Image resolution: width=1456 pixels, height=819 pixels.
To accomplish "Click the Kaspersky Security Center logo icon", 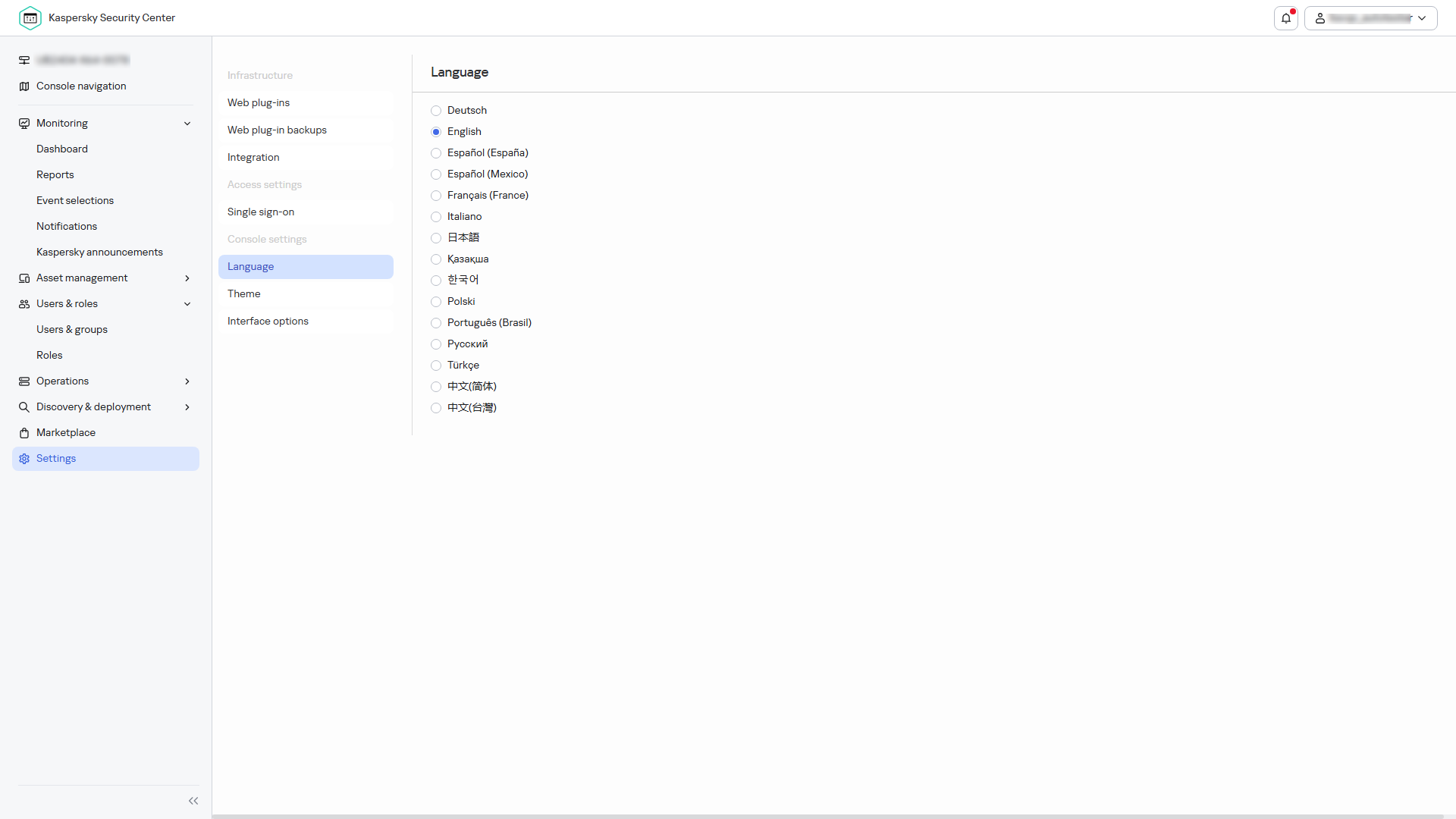I will [x=30, y=17].
